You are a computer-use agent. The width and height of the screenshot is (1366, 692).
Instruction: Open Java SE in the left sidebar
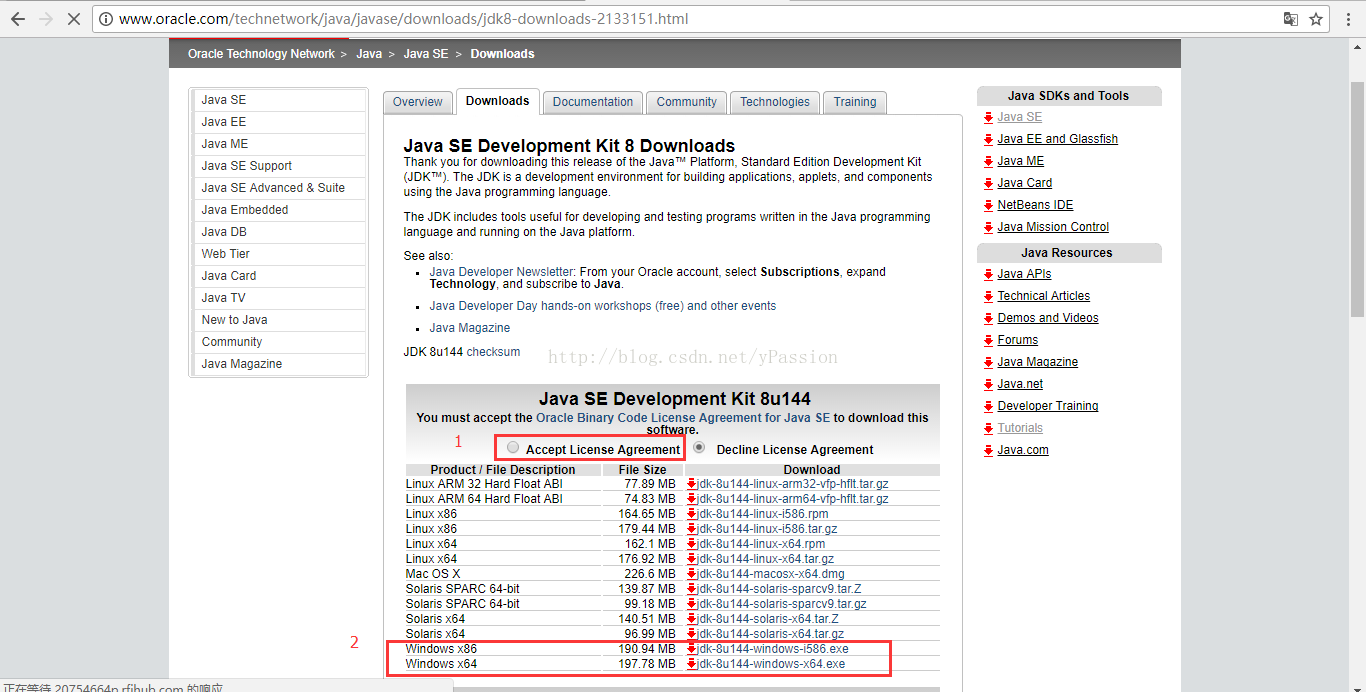click(x=279, y=100)
